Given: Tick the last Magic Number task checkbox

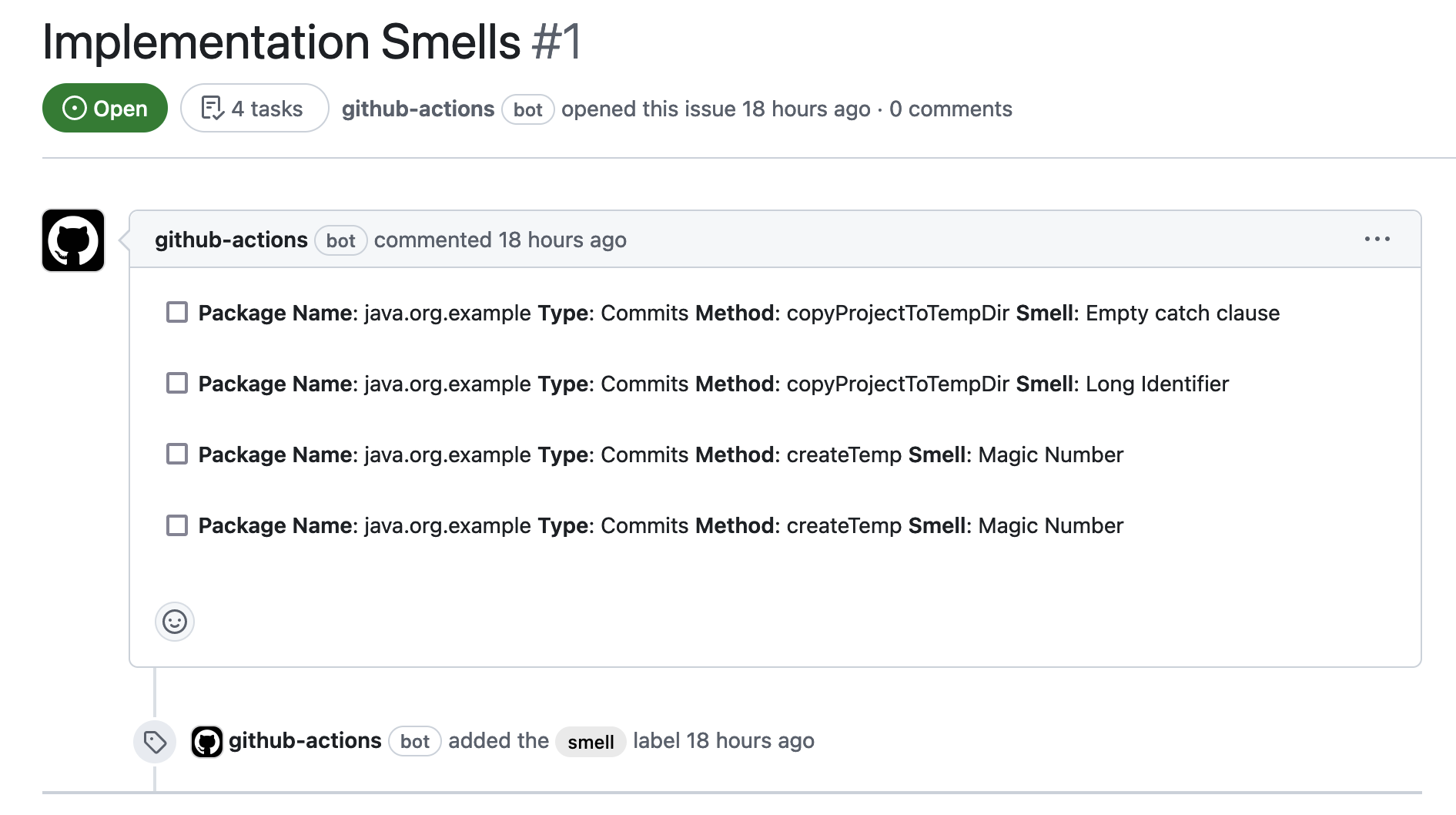Looking at the screenshot, I should pos(177,525).
